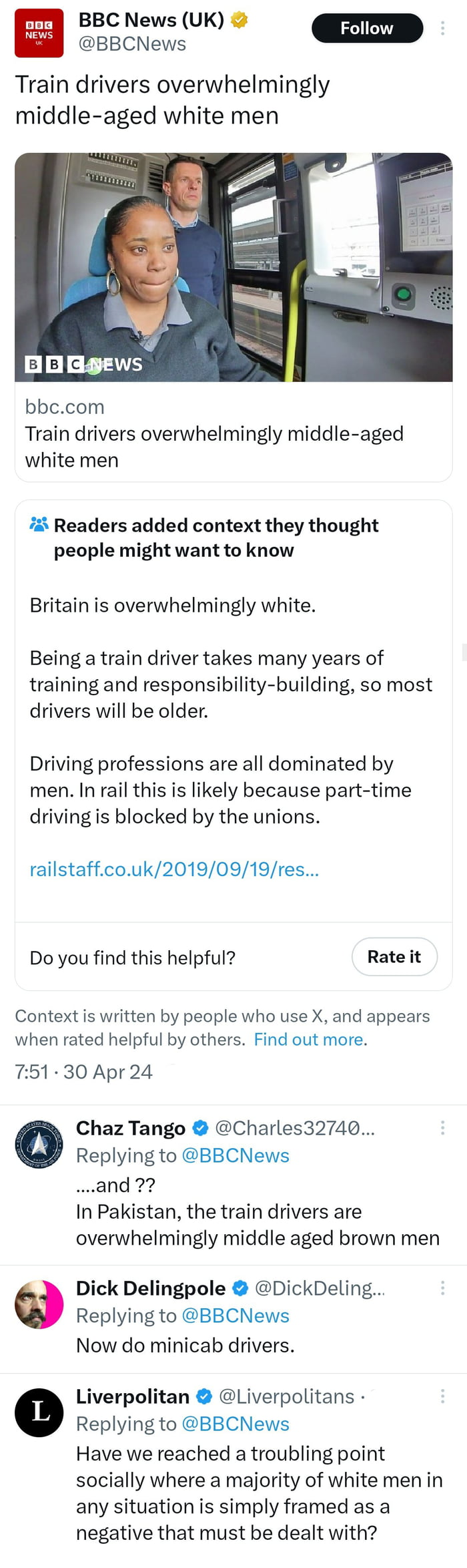Open more options on BBC News post
Screen dimensions: 467x1568
click(x=442, y=28)
